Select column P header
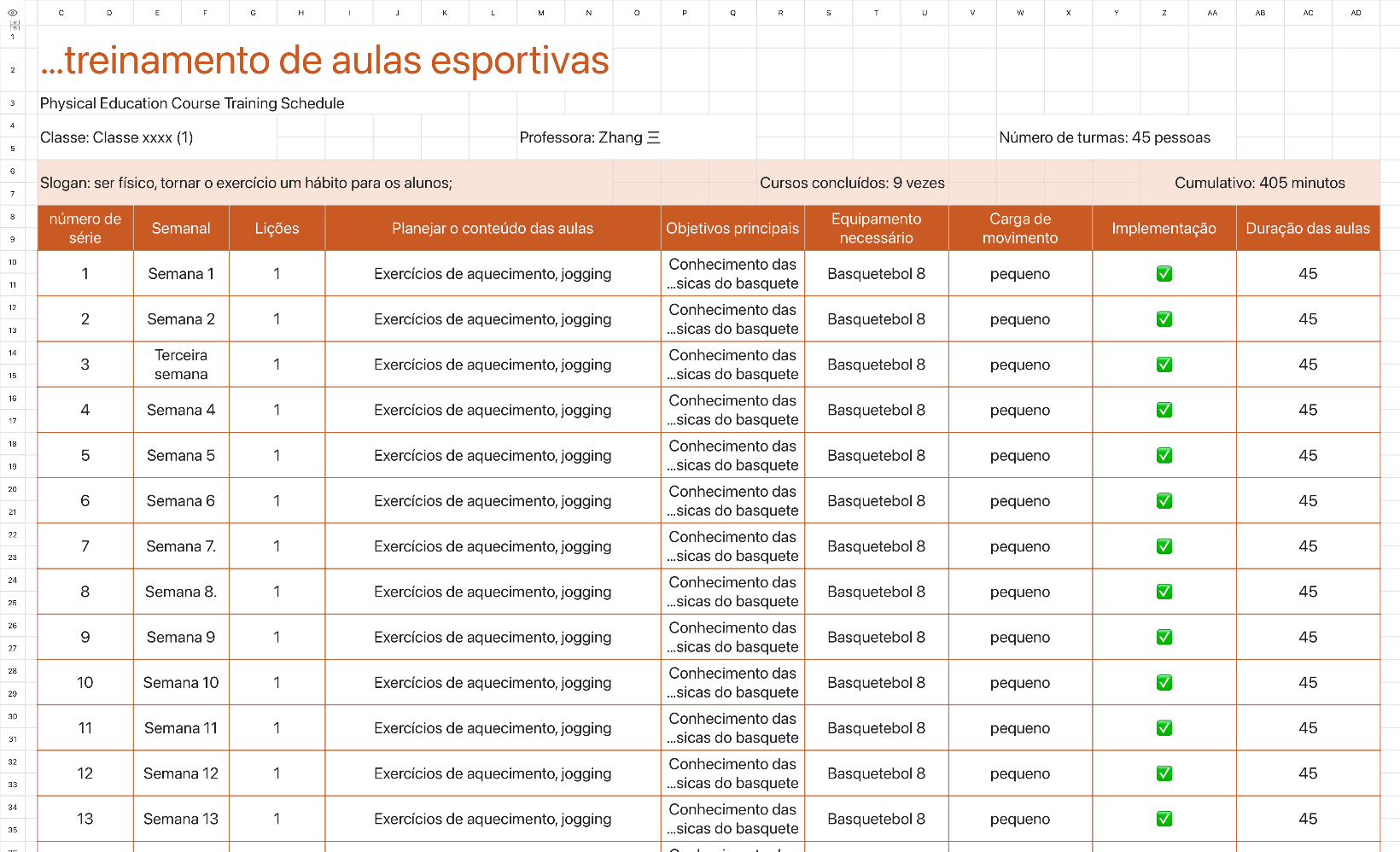The height and width of the screenshot is (852, 1400). coord(685,13)
